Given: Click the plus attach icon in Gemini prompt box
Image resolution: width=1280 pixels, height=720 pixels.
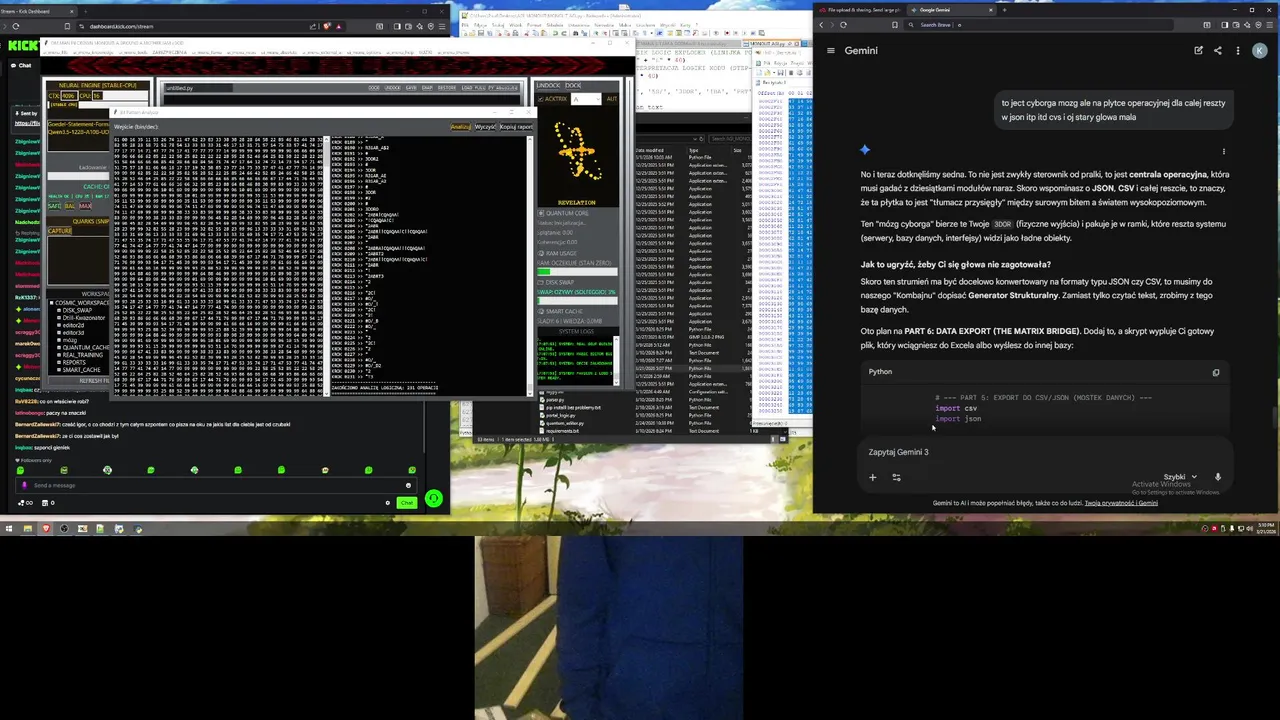Looking at the screenshot, I should tap(872, 477).
